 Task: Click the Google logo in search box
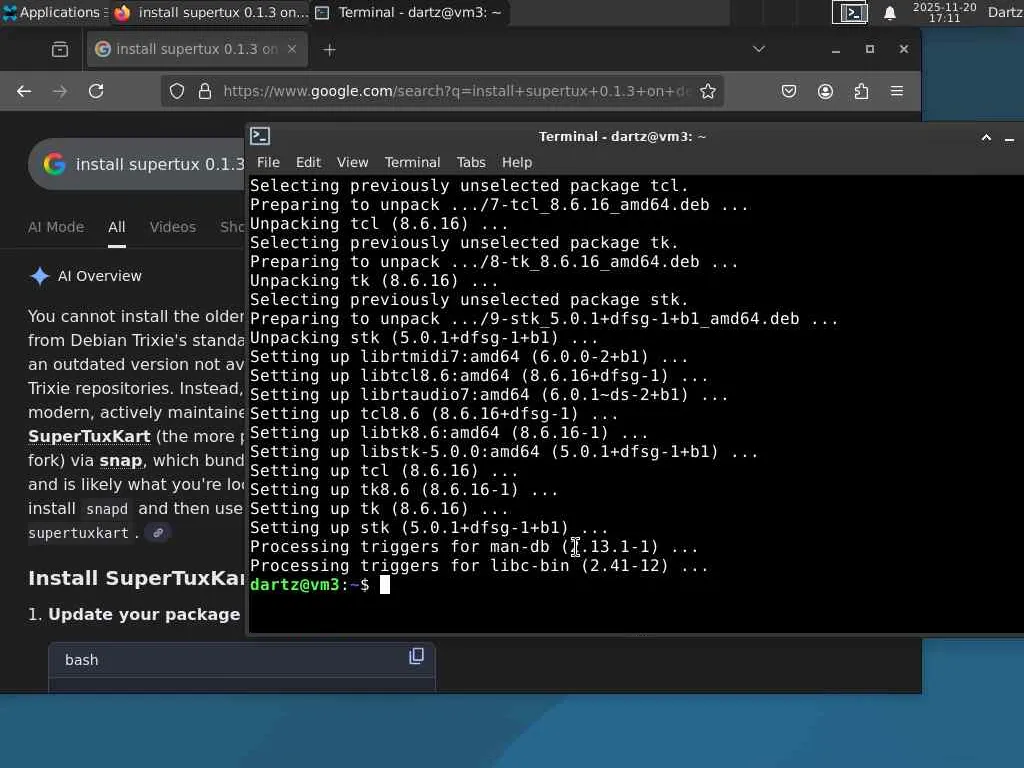[x=55, y=164]
